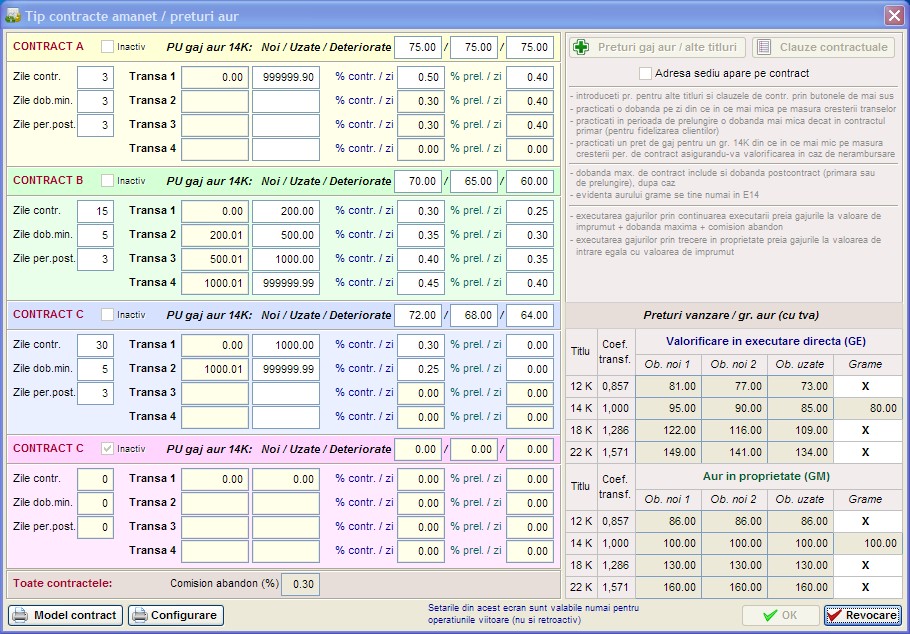Click the Comision abandon percentage field

click(x=301, y=583)
